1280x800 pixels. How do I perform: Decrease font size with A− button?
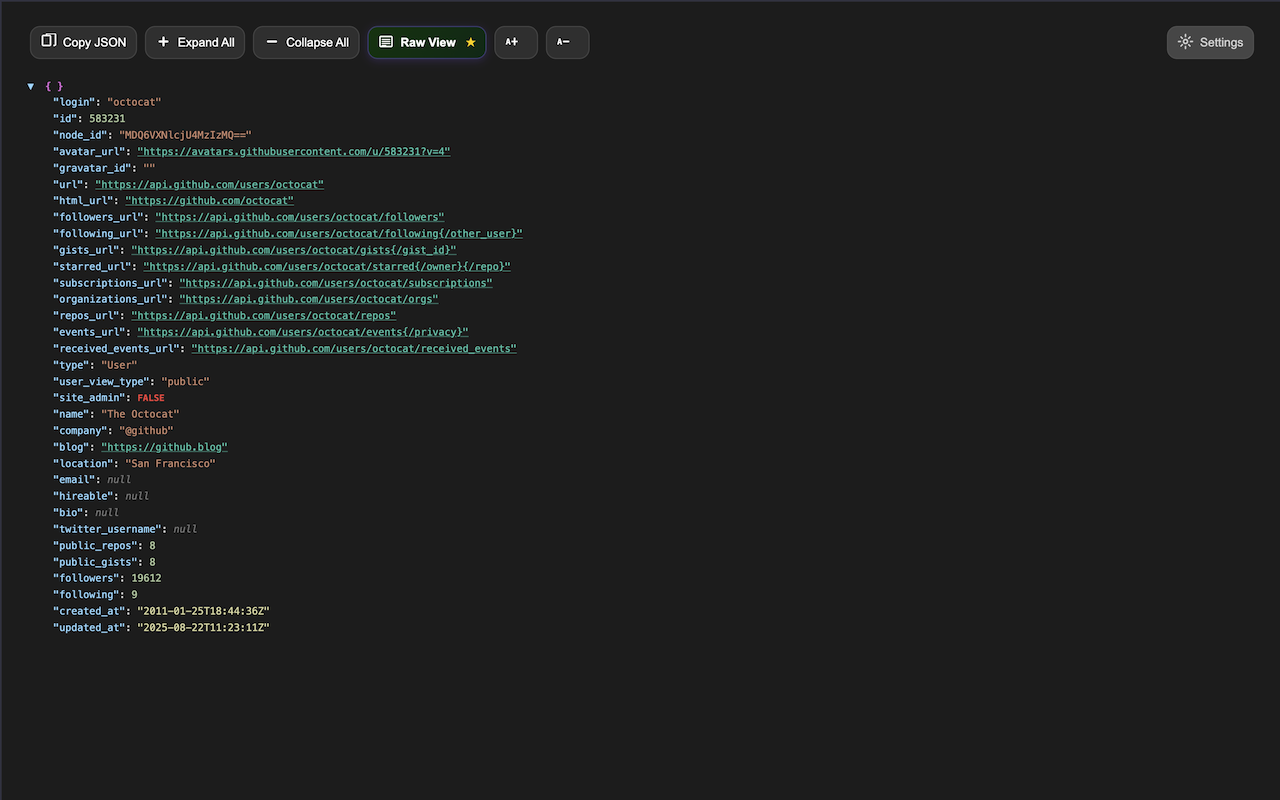click(x=567, y=42)
